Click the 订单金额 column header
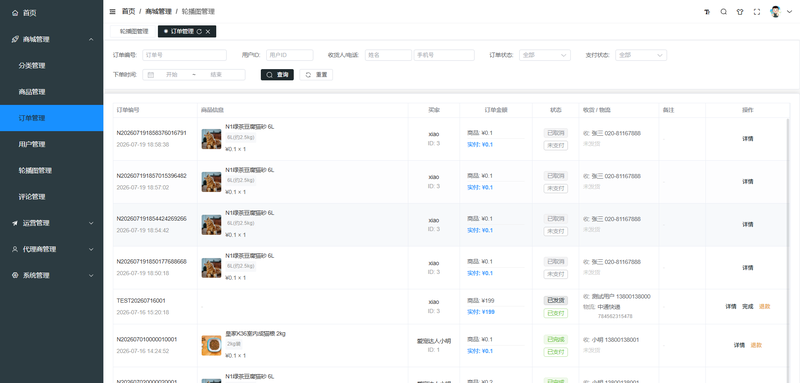 pyautogui.click(x=495, y=110)
